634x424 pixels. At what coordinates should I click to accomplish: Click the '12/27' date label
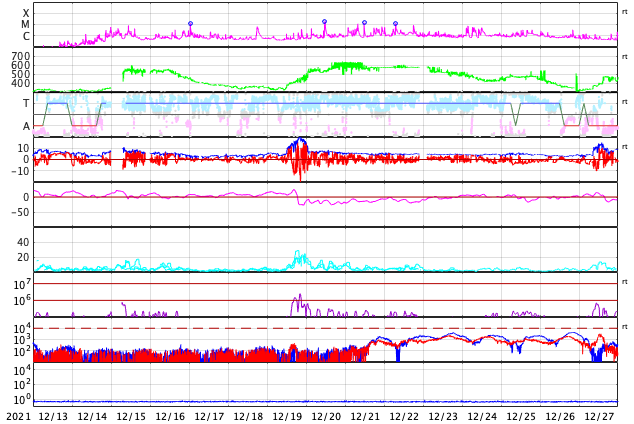tap(599, 417)
